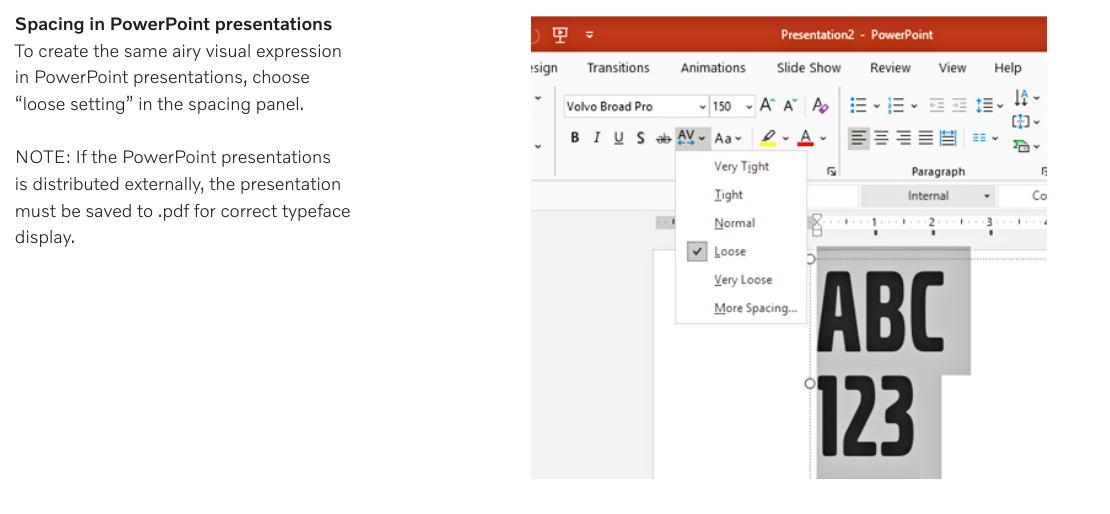Apply bullet list formatting
The width and height of the screenshot is (1110, 514).
pyautogui.click(x=858, y=105)
